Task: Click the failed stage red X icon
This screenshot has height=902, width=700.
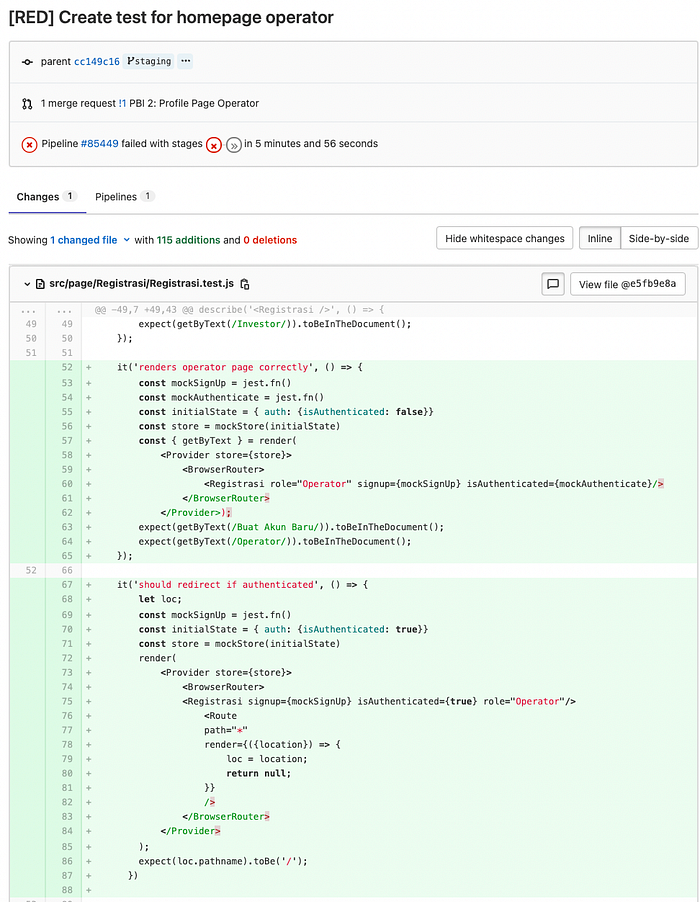Action: click(214, 145)
